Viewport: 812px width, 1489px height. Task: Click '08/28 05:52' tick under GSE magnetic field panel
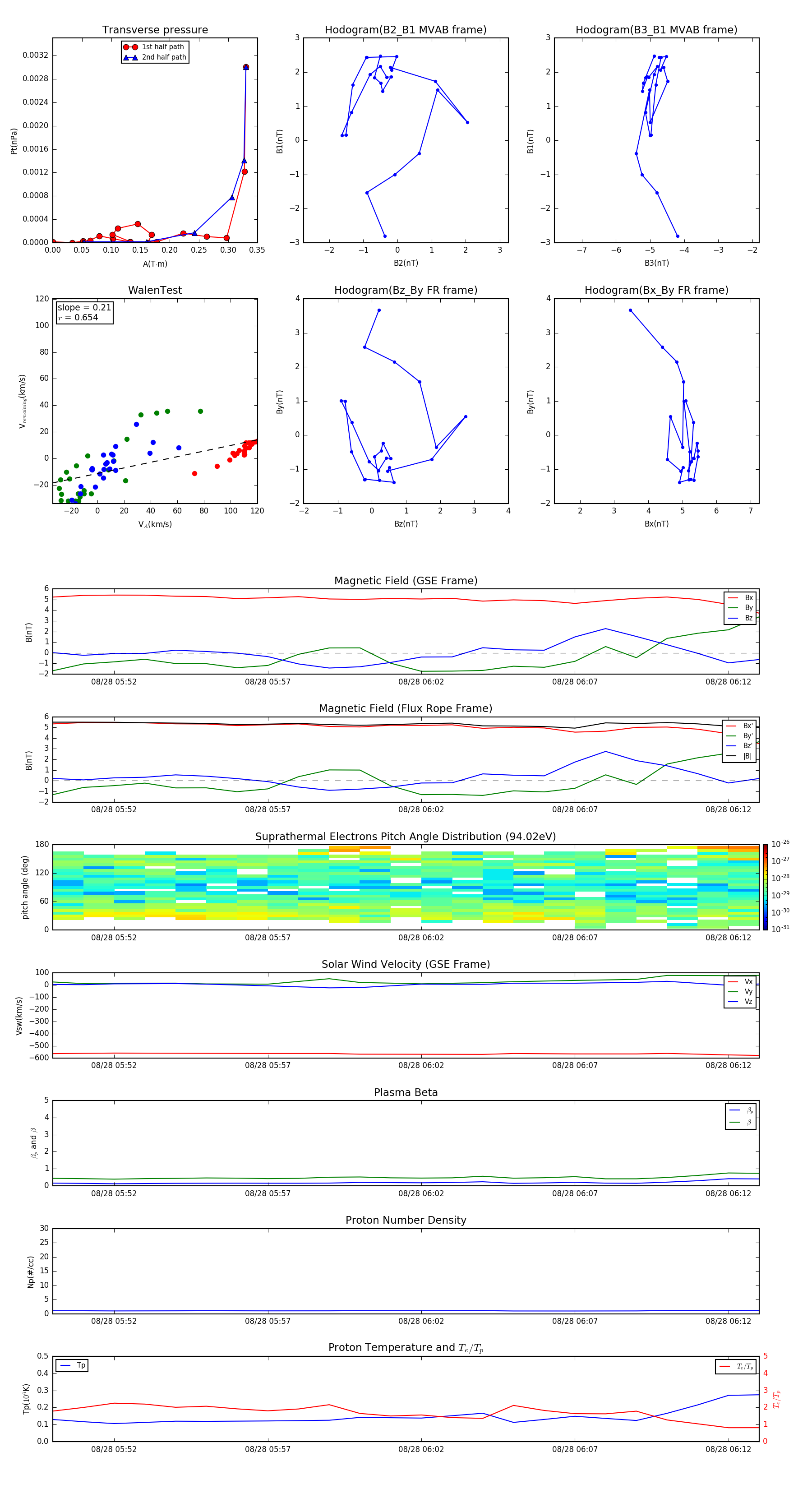coord(114,682)
